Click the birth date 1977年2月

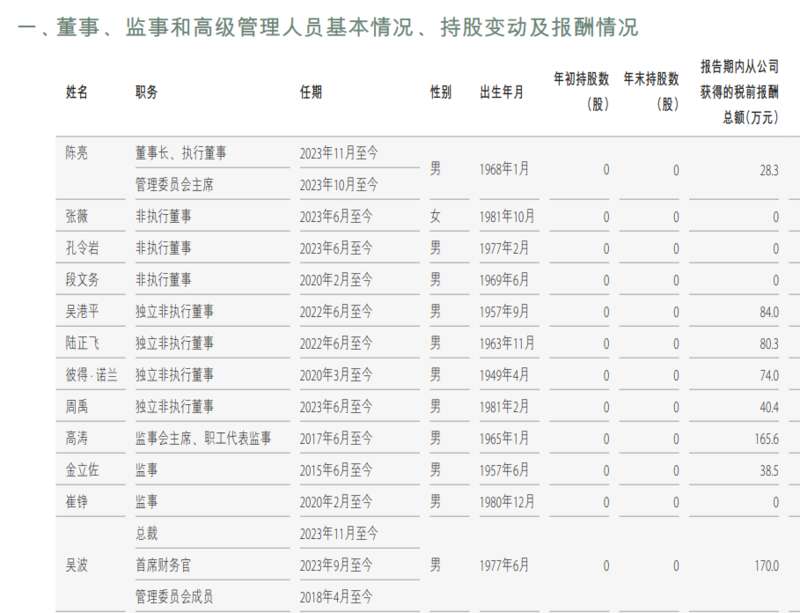504,248
